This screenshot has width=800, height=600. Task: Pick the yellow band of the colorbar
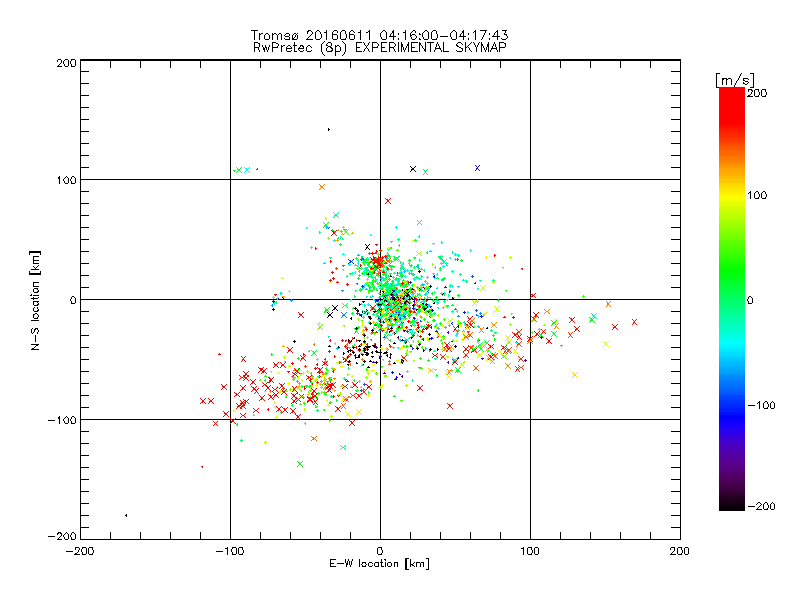[732, 196]
